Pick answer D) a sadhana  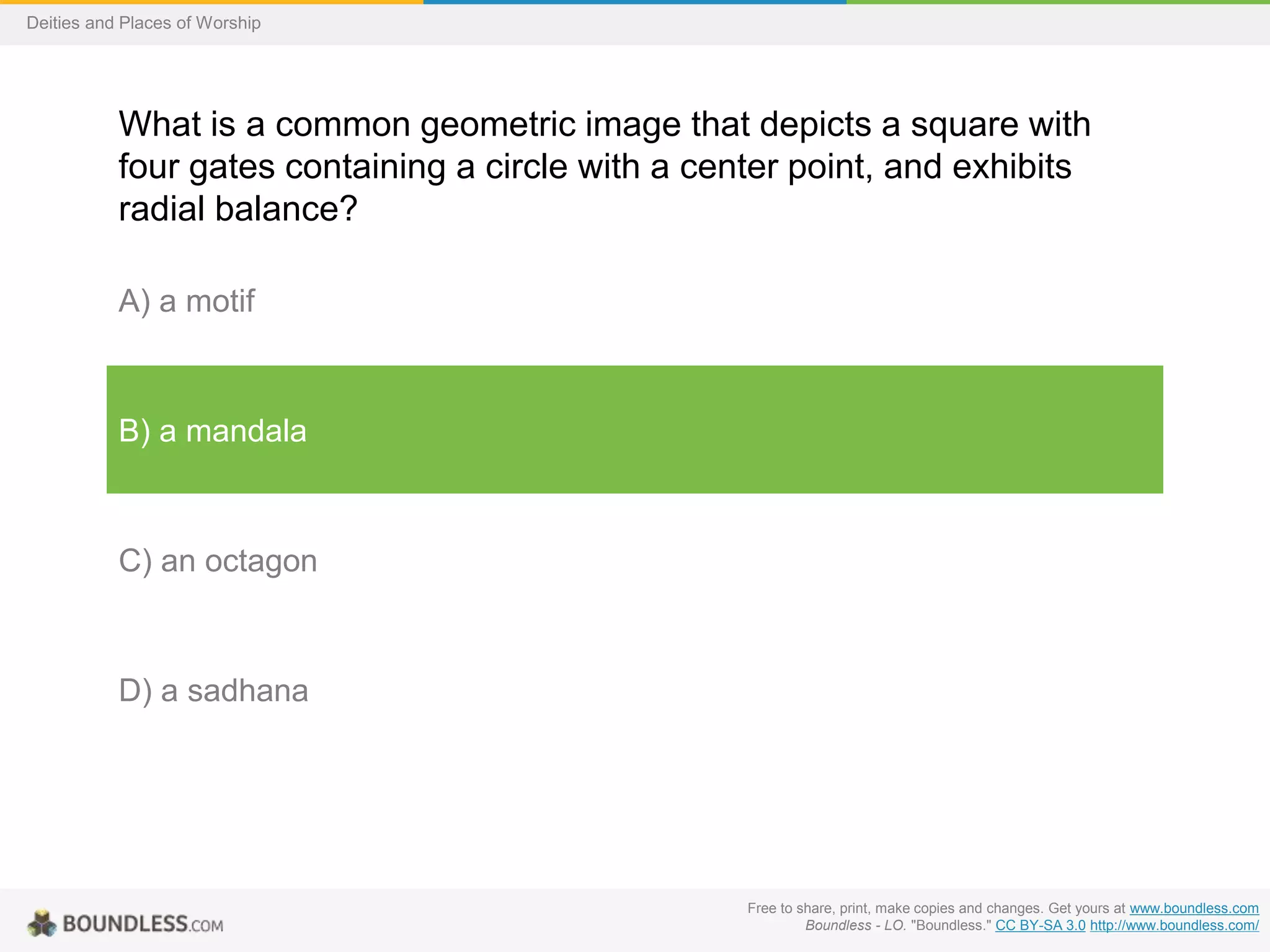[x=213, y=690]
